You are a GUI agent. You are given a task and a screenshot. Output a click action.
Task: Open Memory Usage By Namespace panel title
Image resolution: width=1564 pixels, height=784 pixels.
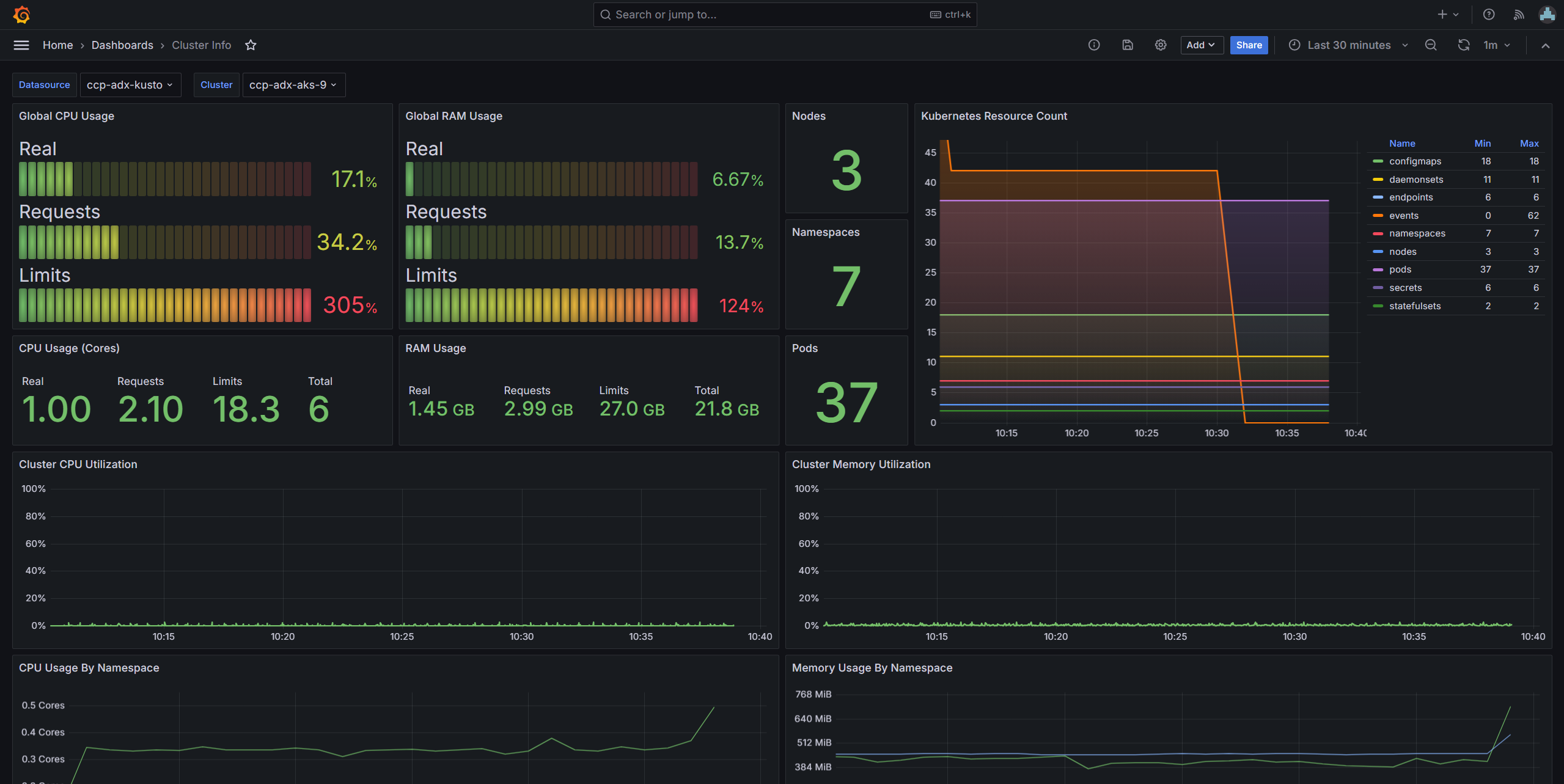872,668
